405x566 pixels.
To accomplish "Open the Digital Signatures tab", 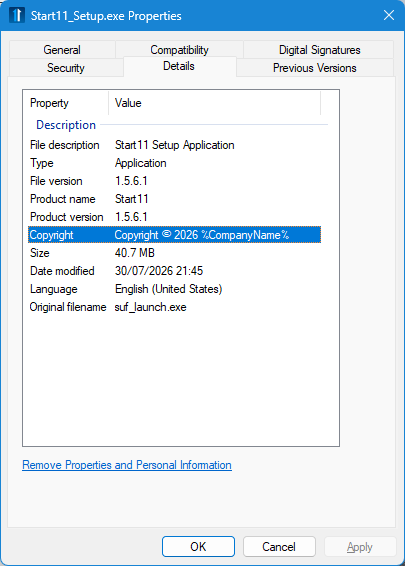I will tap(319, 50).
